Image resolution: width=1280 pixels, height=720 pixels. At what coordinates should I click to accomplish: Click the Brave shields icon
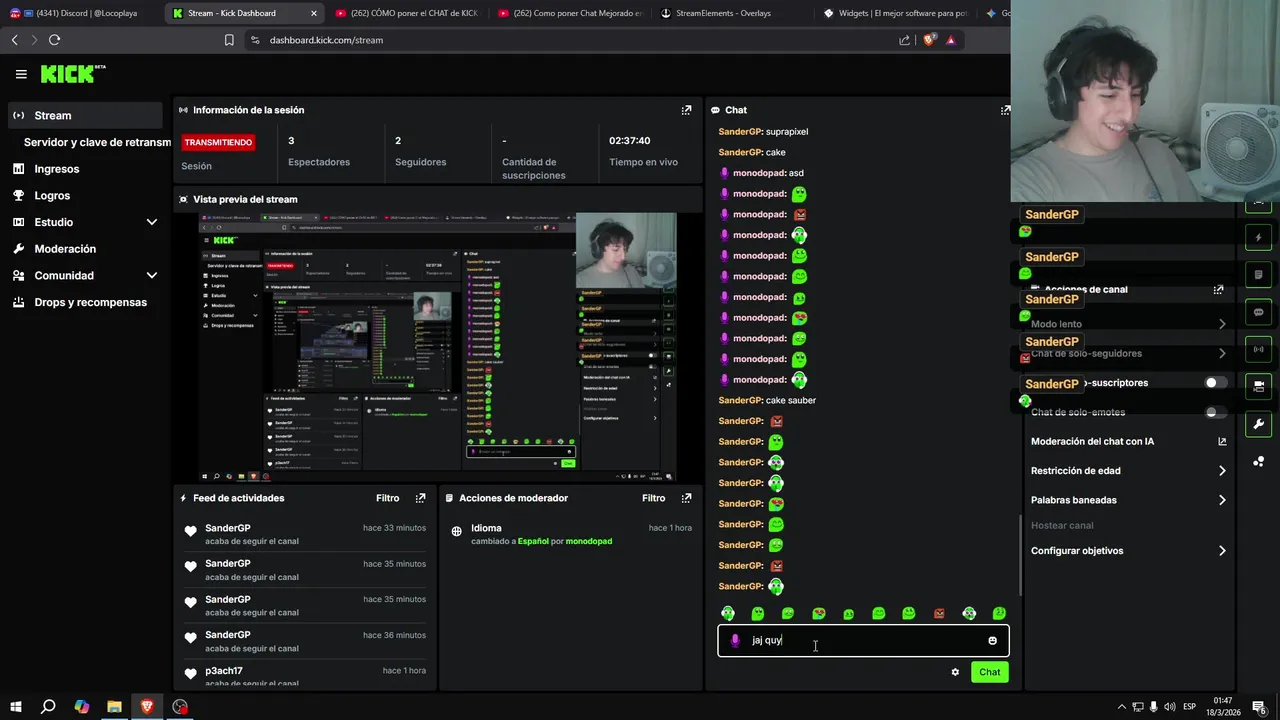click(x=929, y=40)
